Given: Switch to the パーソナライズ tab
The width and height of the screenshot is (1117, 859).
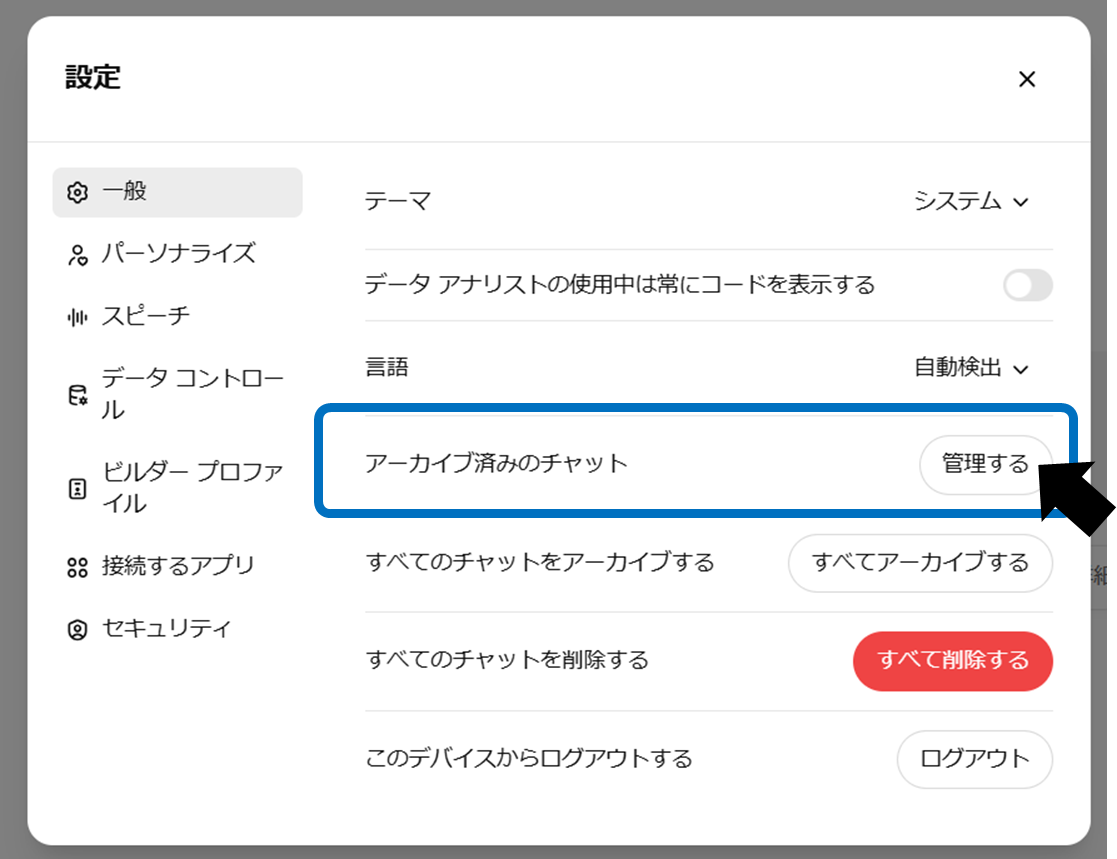Looking at the screenshot, I should 178,254.
